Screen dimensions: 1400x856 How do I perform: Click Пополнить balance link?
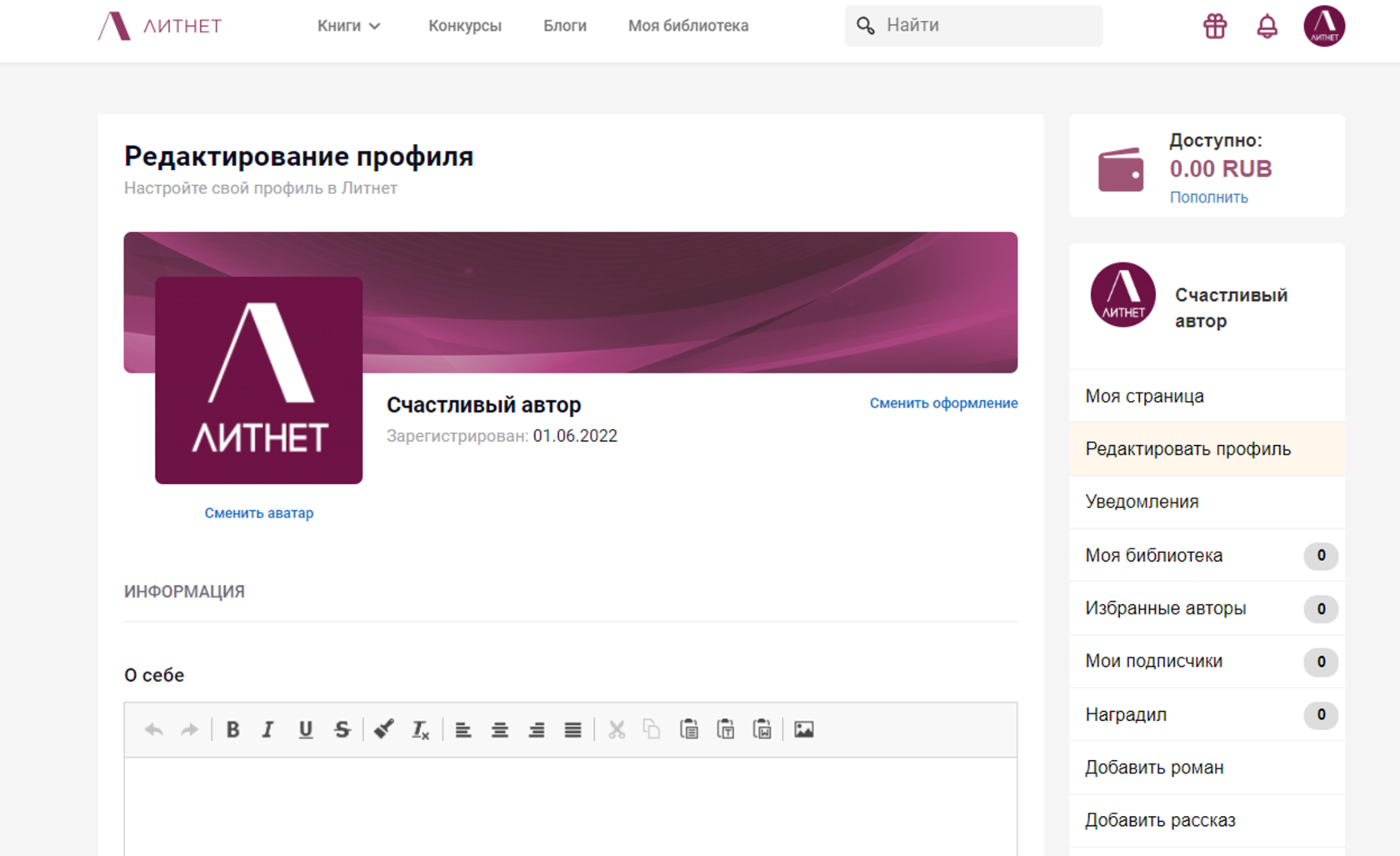[x=1208, y=198]
